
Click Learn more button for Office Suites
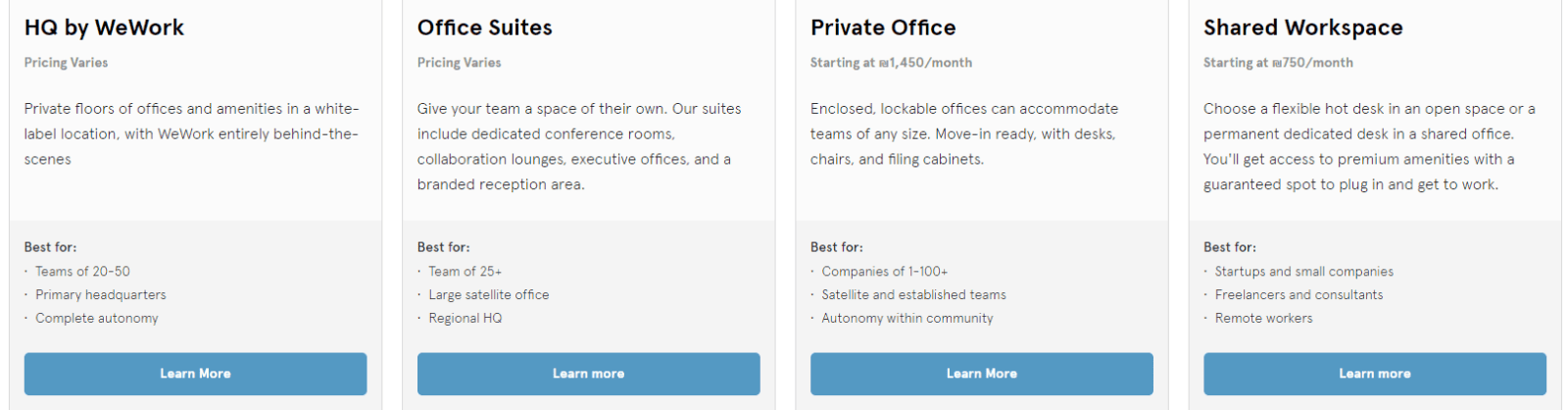point(588,374)
